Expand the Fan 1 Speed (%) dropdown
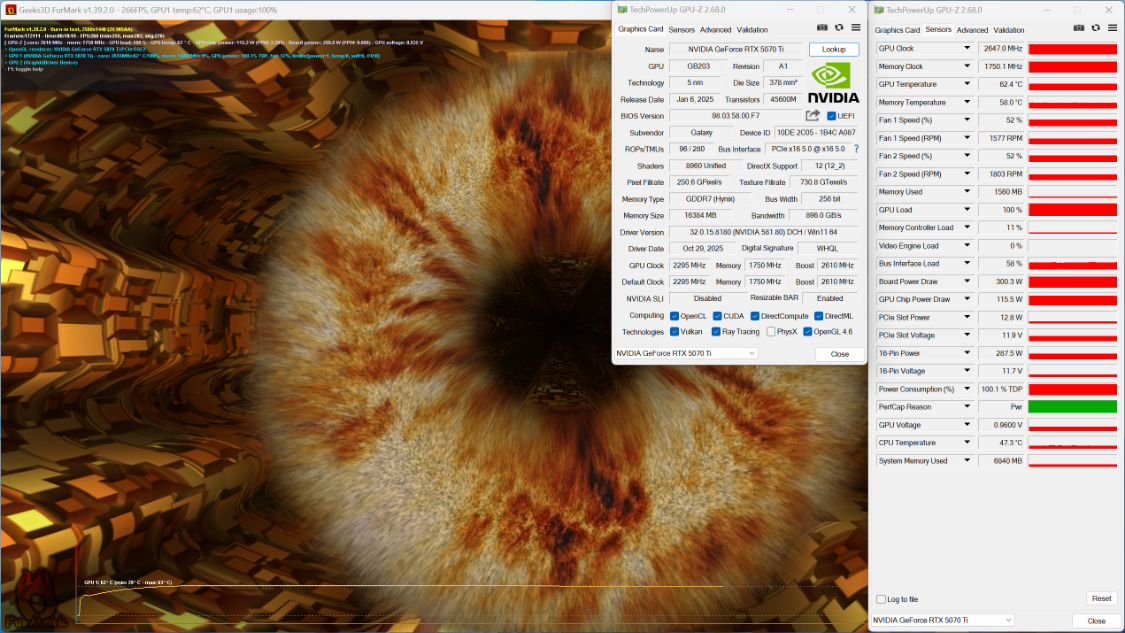The width and height of the screenshot is (1125, 633). [966, 120]
